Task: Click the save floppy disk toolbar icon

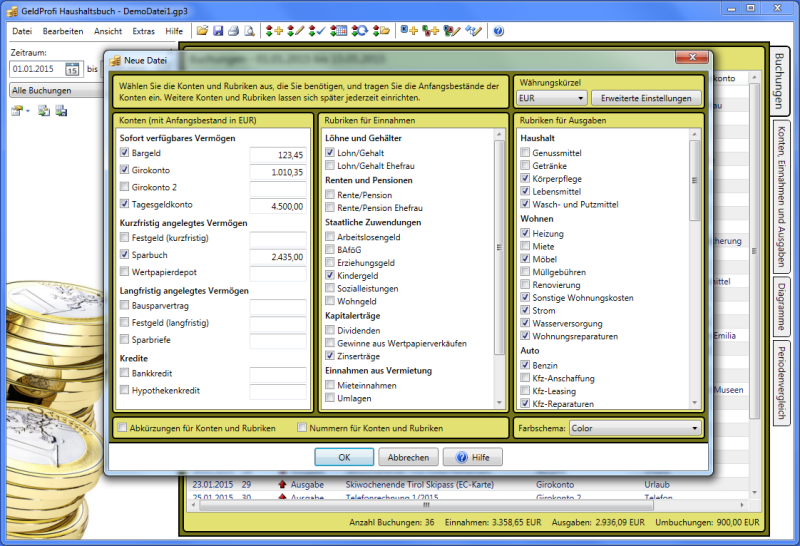Action: point(218,31)
